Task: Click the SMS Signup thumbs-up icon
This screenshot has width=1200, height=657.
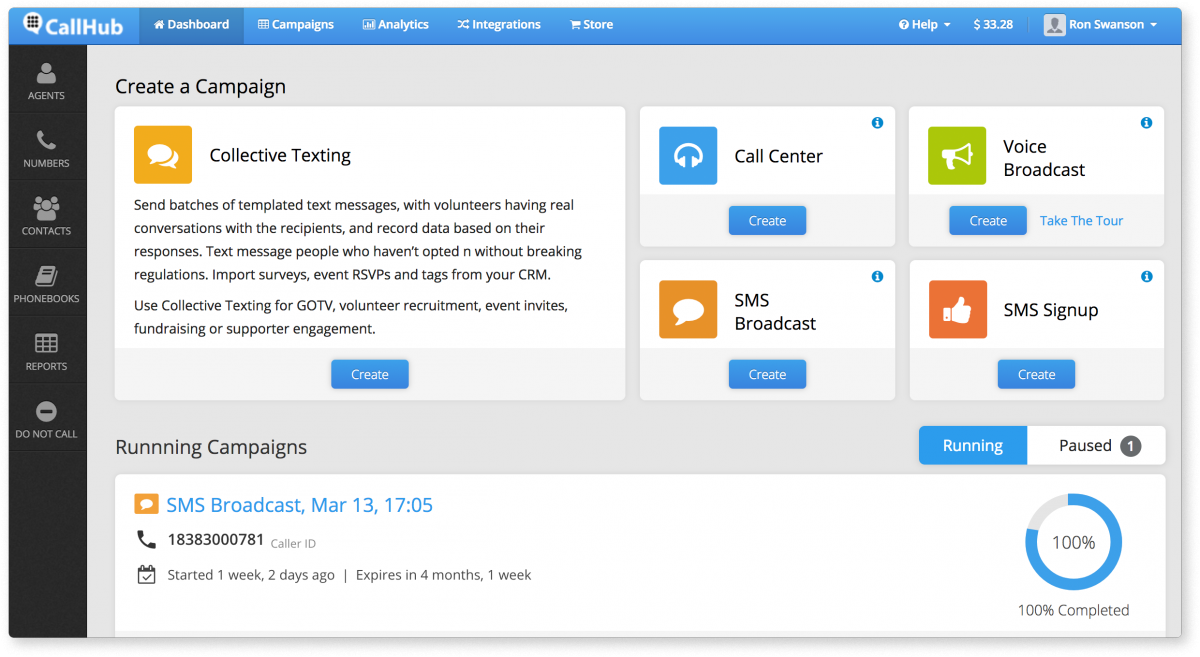Action: click(957, 310)
